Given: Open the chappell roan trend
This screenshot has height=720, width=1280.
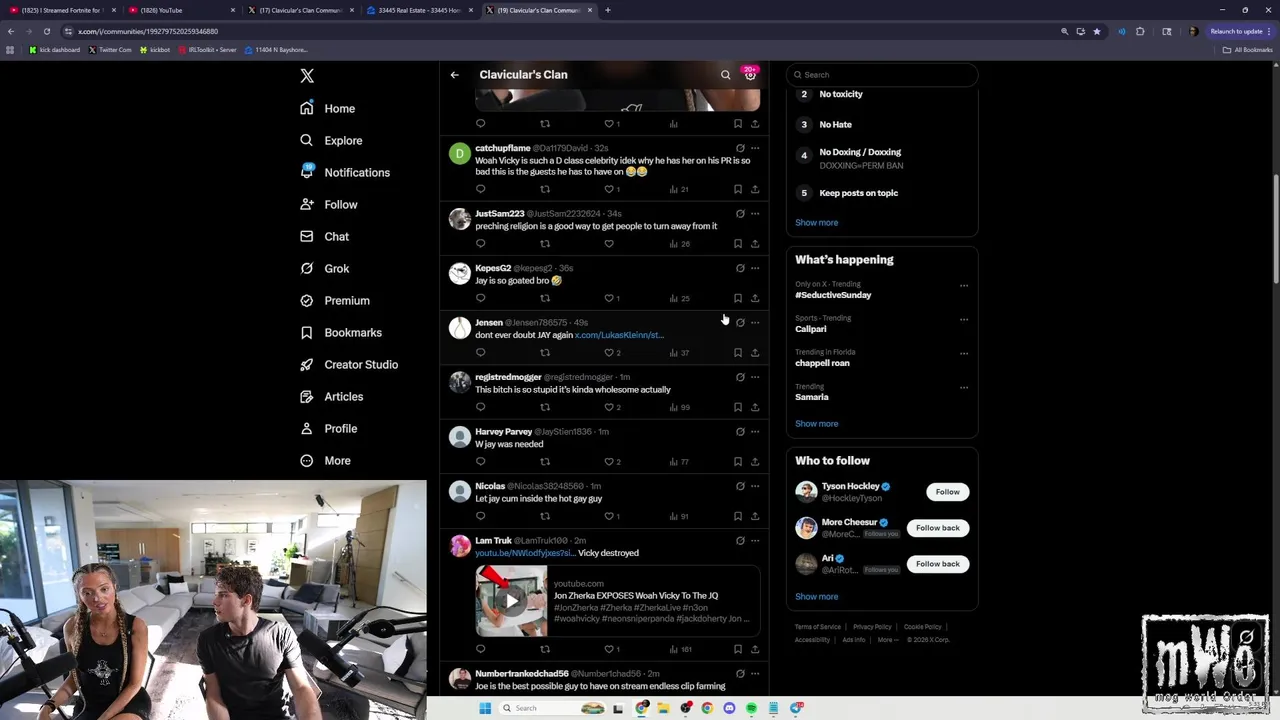Looking at the screenshot, I should coord(822,363).
